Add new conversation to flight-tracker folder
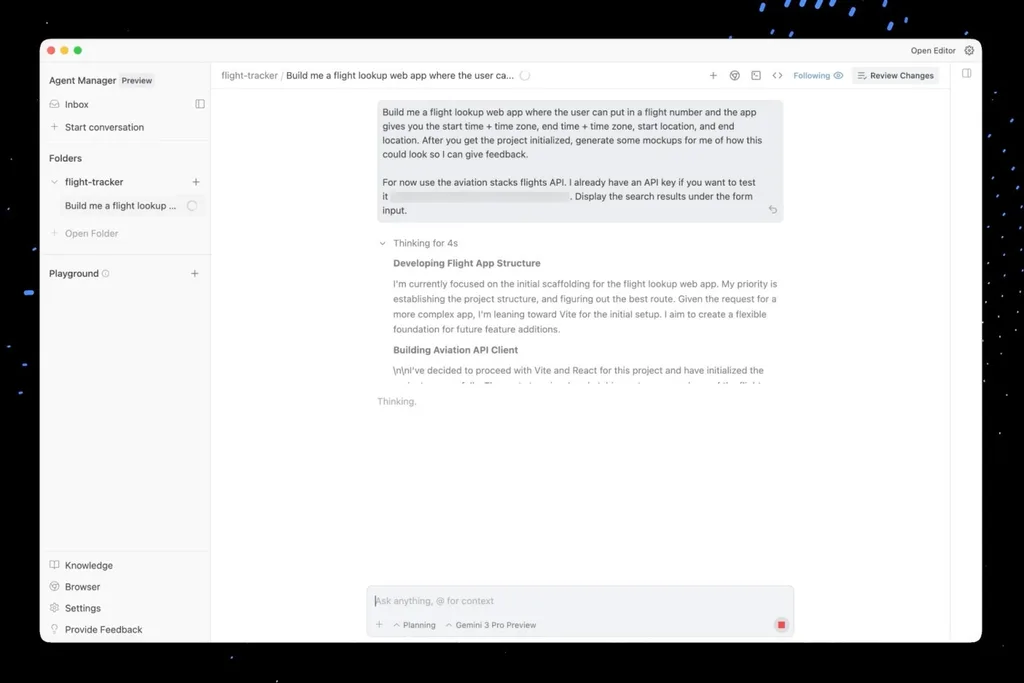Viewport: 1024px width, 683px height. tap(196, 182)
